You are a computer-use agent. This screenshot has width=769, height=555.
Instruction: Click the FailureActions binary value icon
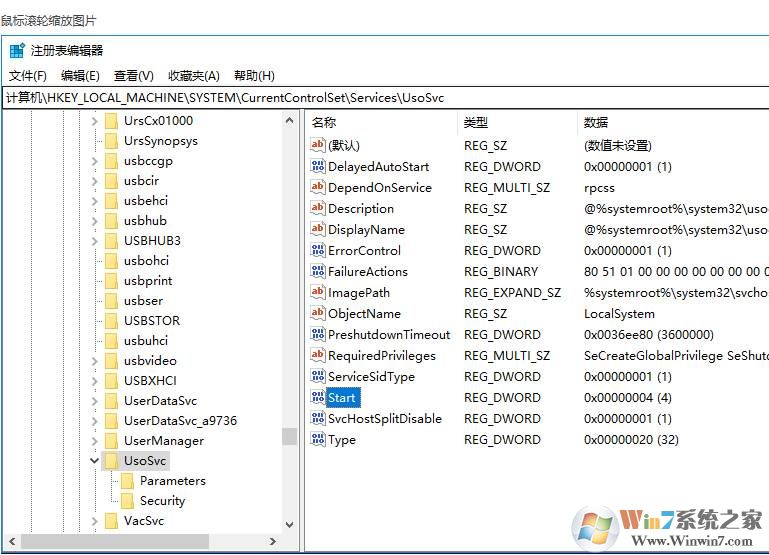click(x=318, y=272)
